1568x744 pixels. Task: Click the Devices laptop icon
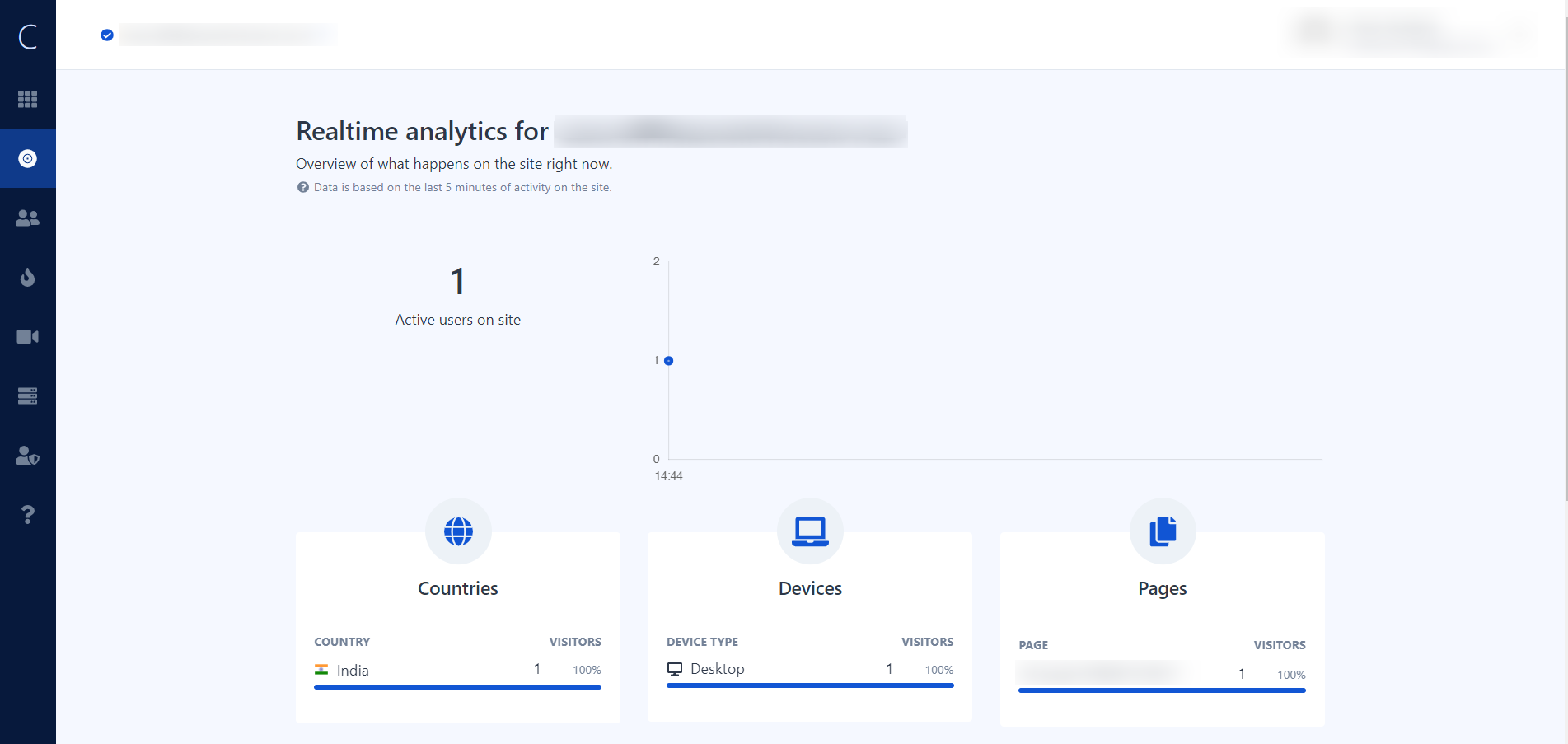pyautogui.click(x=810, y=531)
